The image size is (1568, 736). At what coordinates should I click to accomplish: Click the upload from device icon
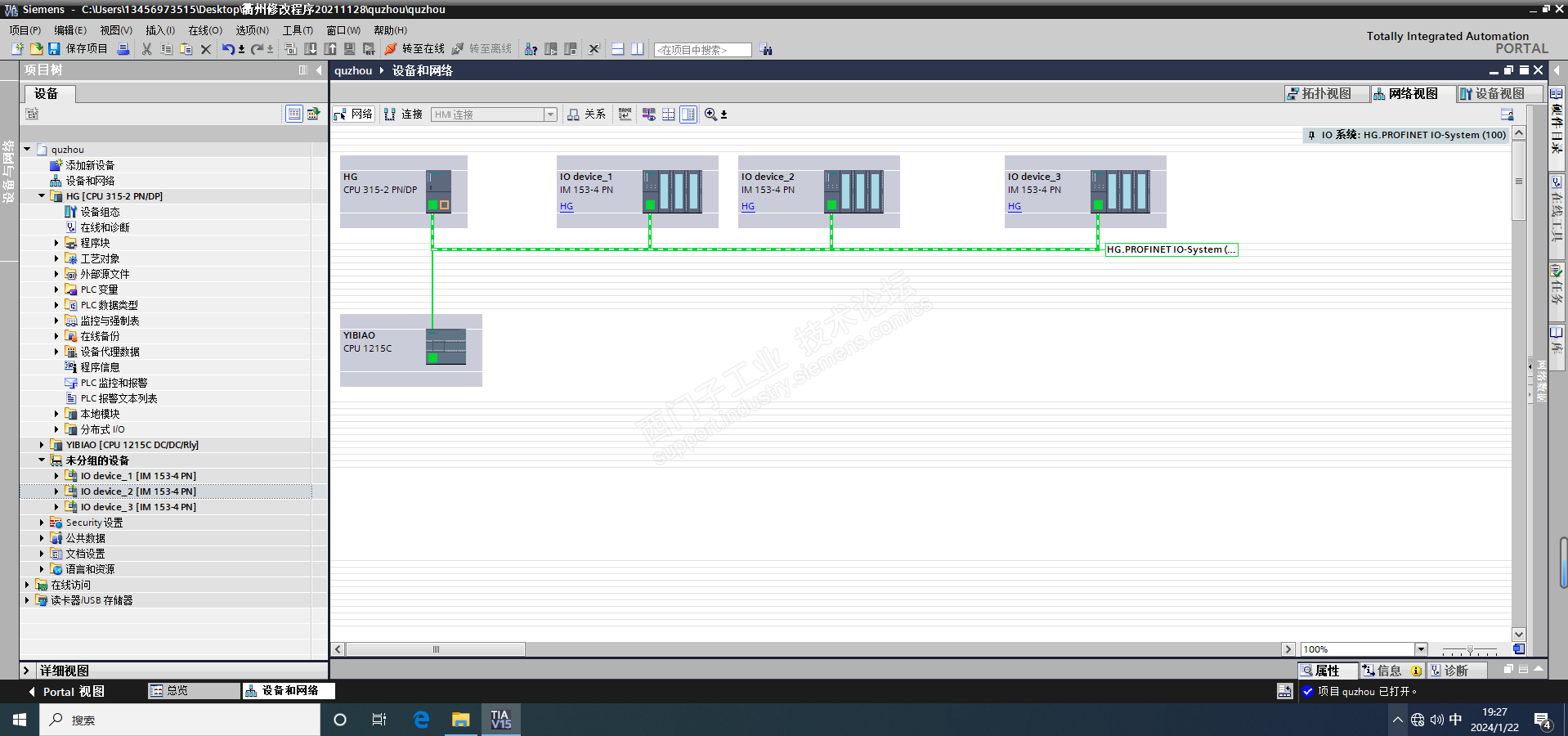click(330, 49)
